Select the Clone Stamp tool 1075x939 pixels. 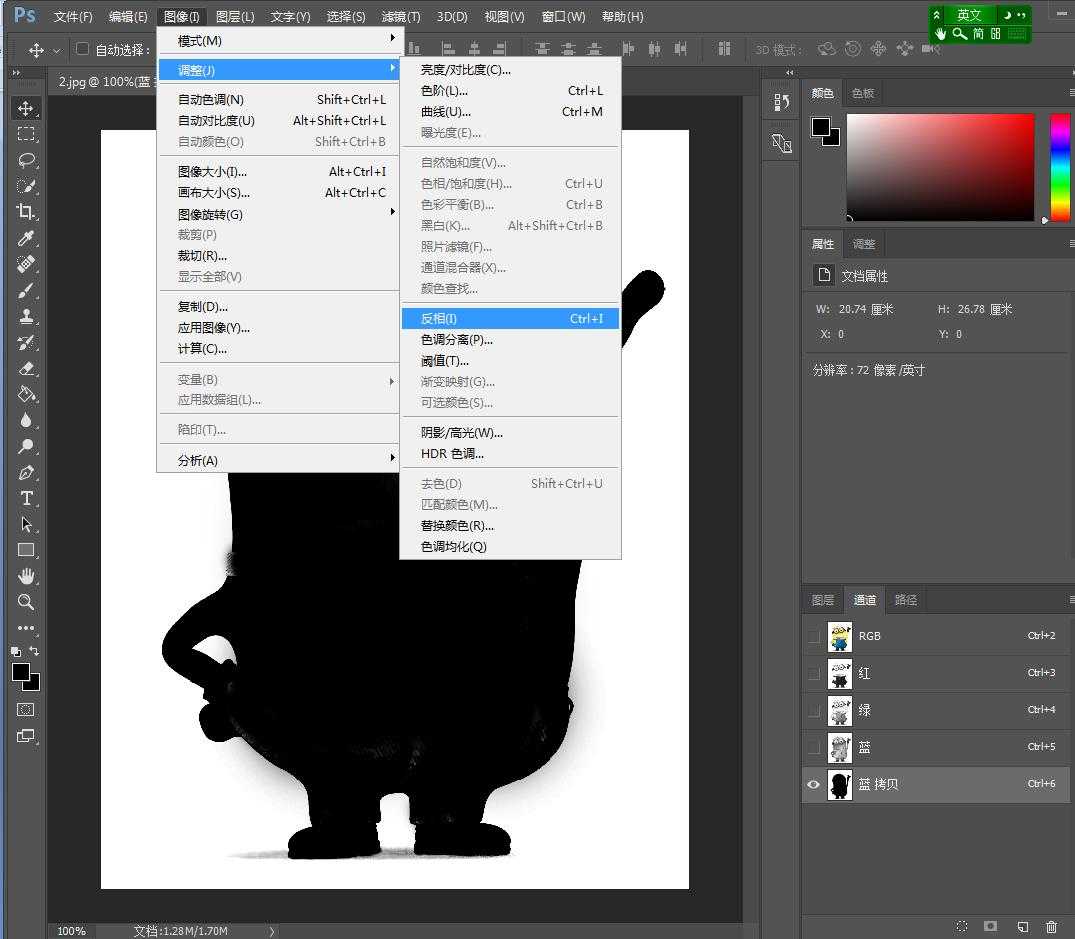coord(26,316)
